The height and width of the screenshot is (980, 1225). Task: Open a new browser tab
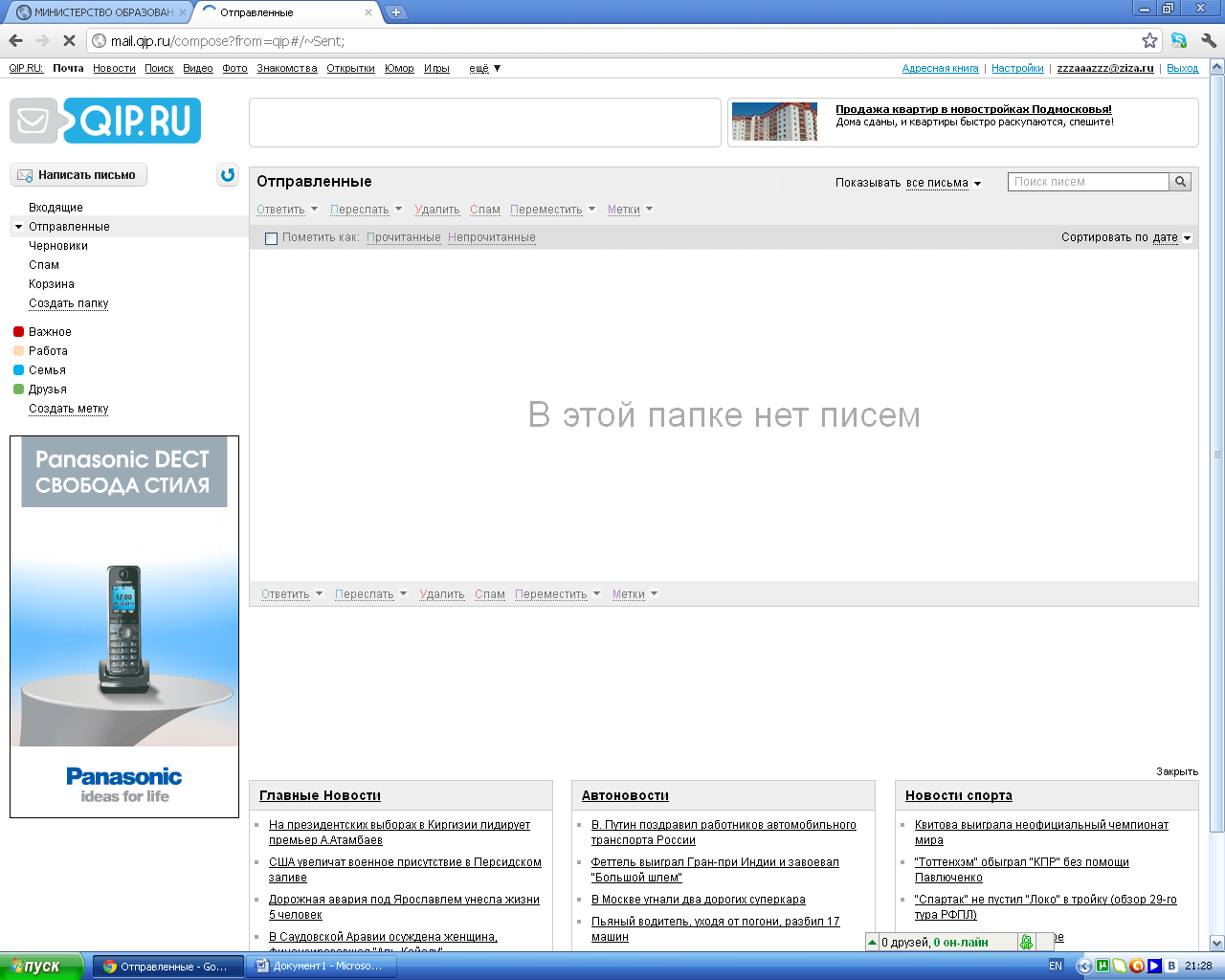click(396, 12)
